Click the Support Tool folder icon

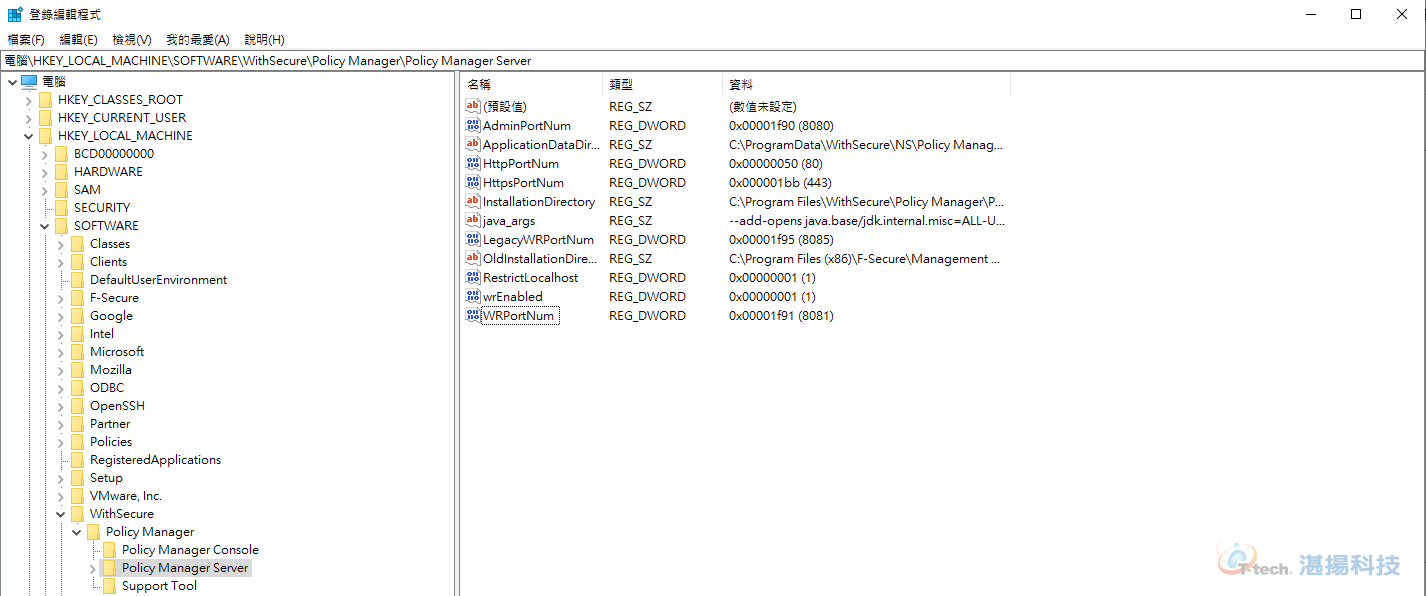tap(109, 586)
